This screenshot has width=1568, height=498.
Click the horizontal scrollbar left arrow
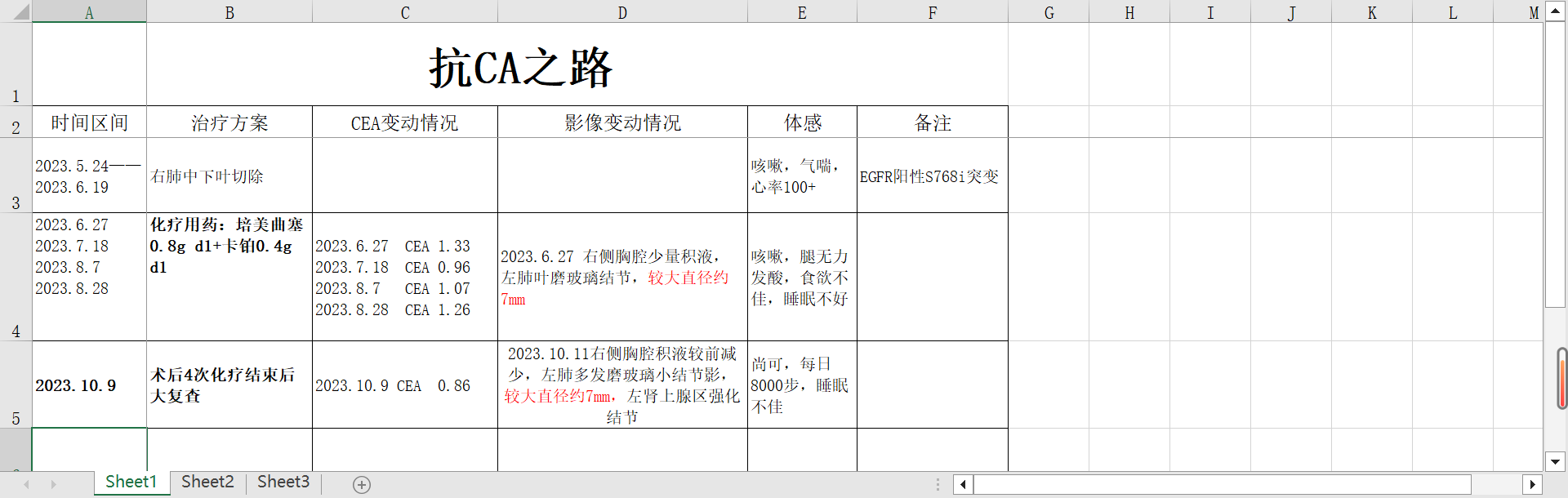click(964, 485)
